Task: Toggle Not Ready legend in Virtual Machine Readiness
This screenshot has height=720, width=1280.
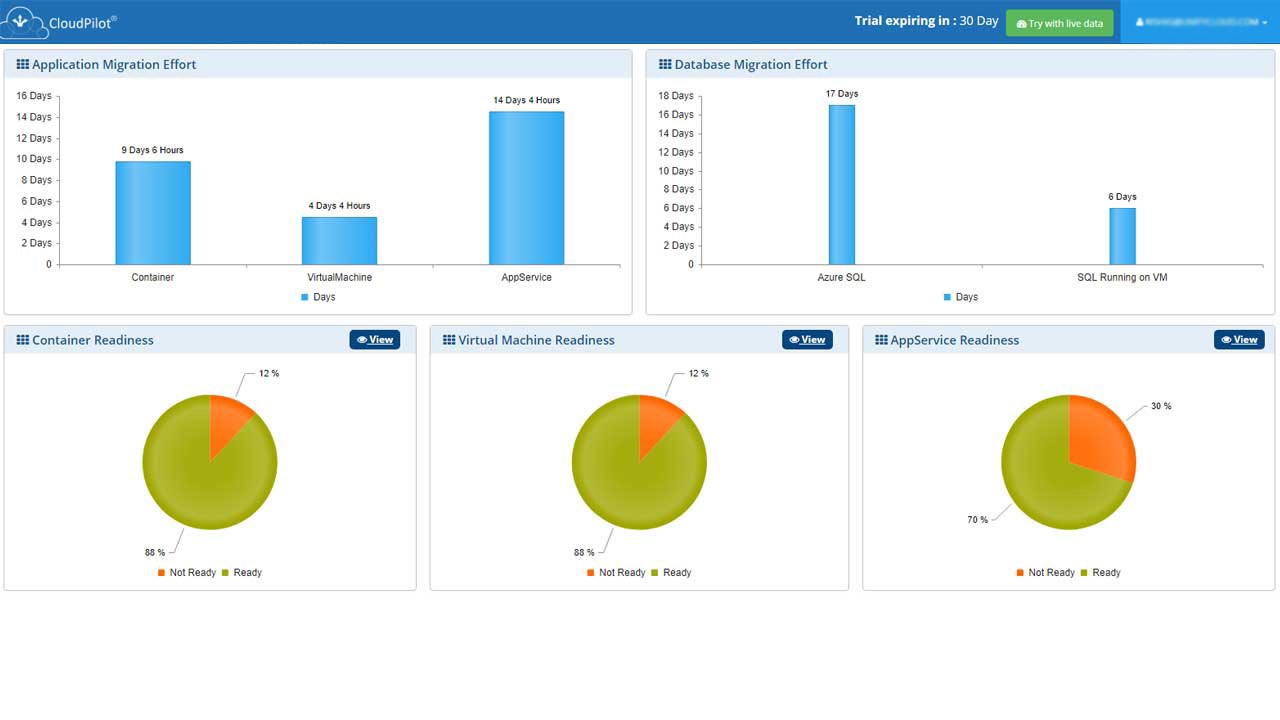Action: pos(616,573)
